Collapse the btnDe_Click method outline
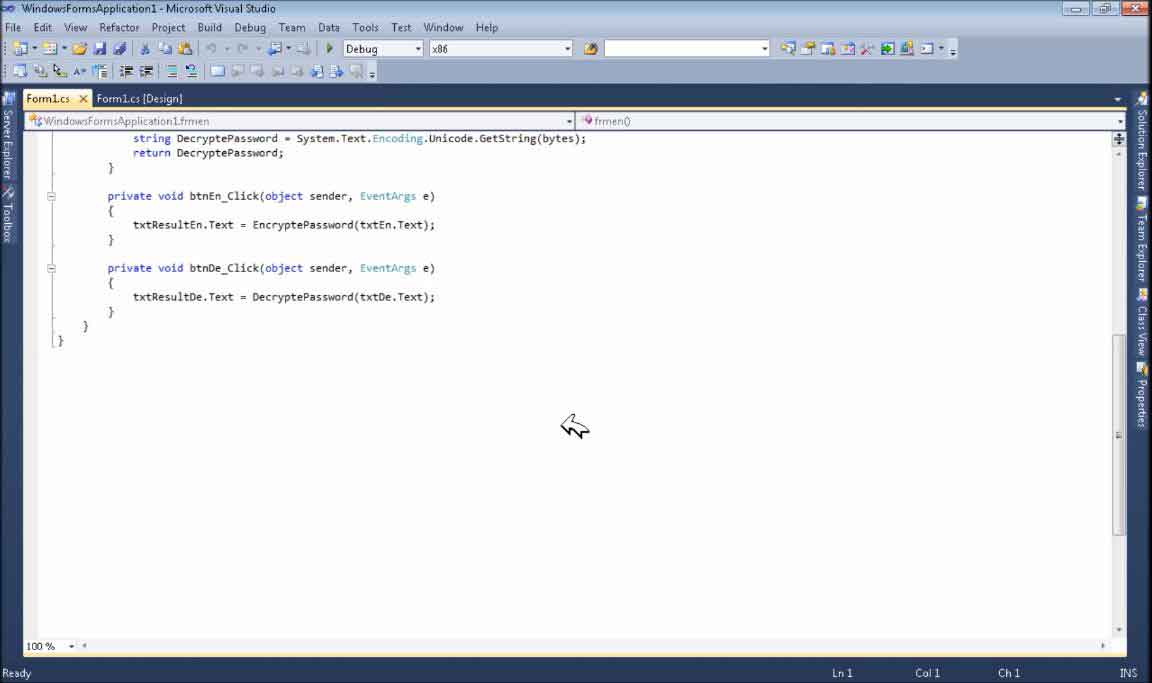This screenshot has width=1152, height=683. [x=51, y=268]
